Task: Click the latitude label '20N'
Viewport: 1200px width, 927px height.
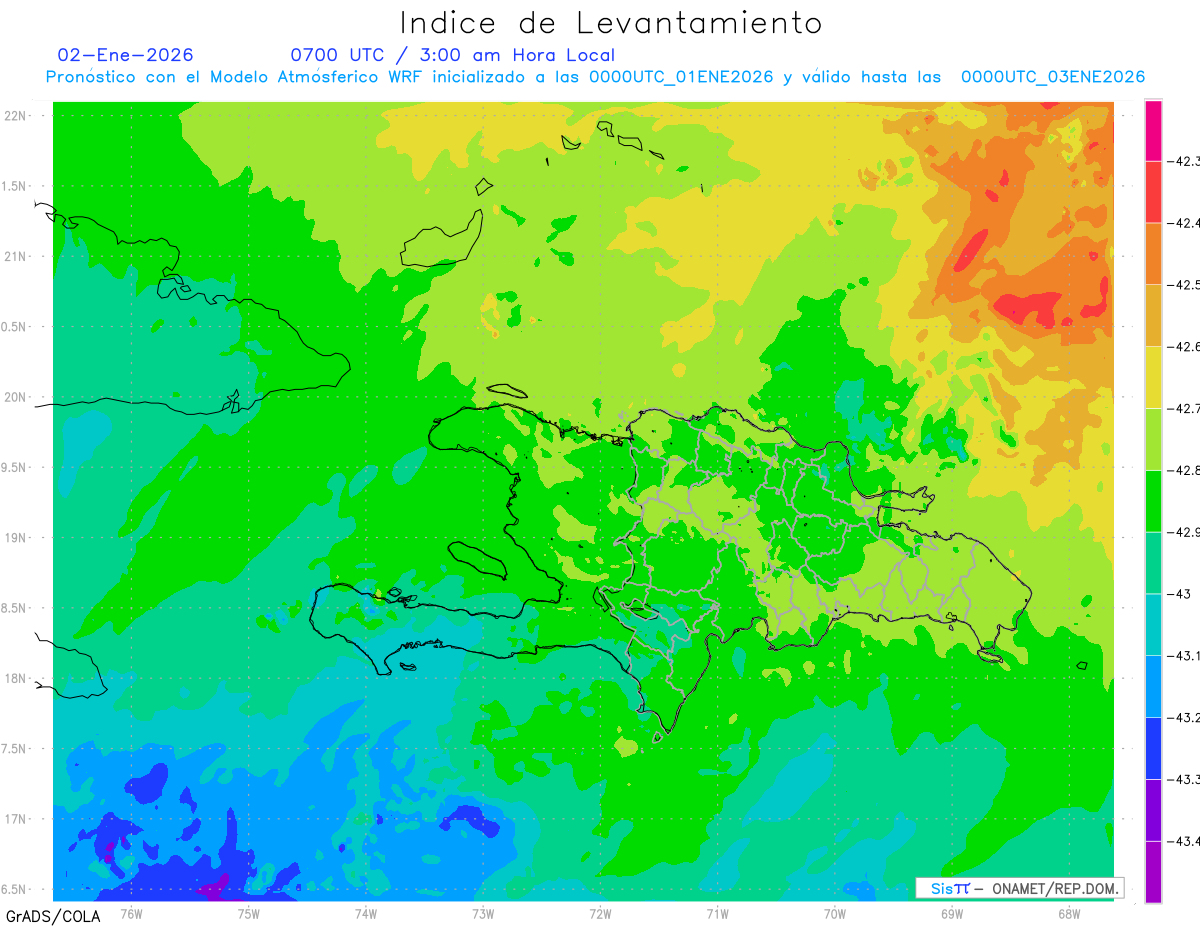Action: click(x=16, y=397)
